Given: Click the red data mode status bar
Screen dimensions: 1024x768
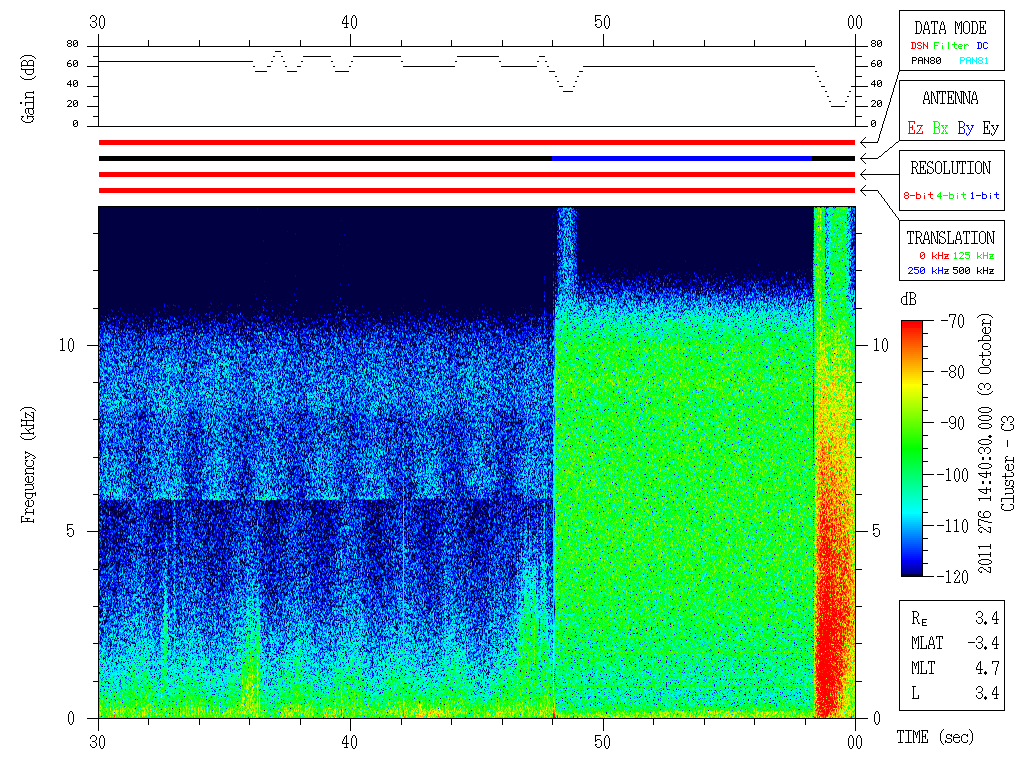Looking at the screenshot, I should coord(477,142).
